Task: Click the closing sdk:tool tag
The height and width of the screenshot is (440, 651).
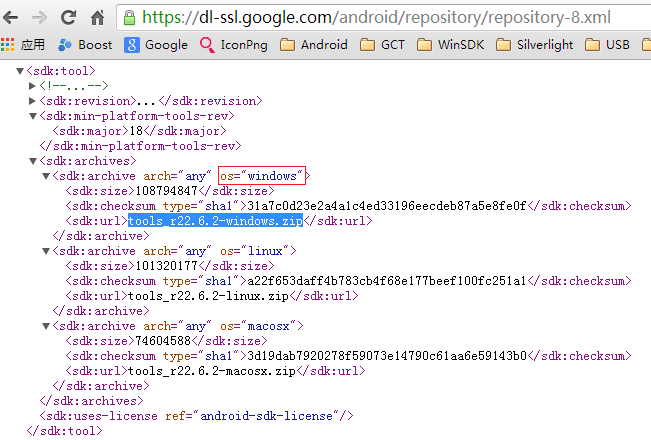Action: (64, 431)
